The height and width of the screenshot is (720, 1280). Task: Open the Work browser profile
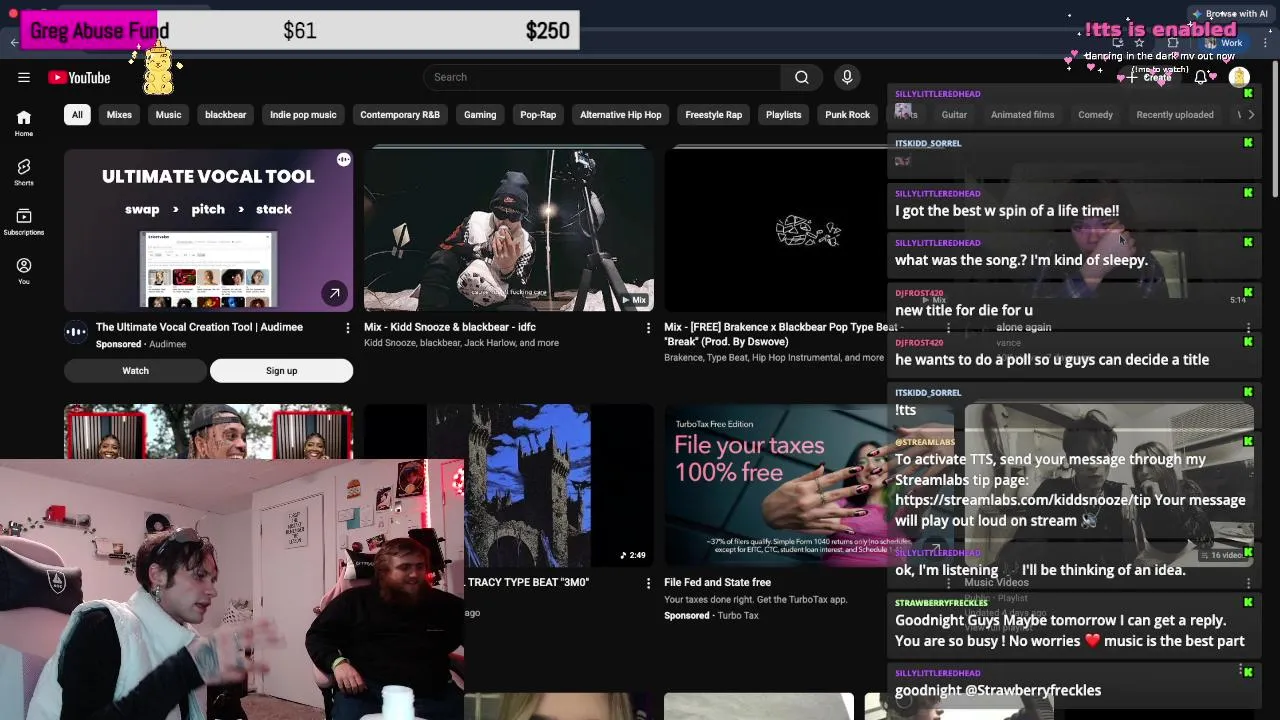pyautogui.click(x=1224, y=43)
